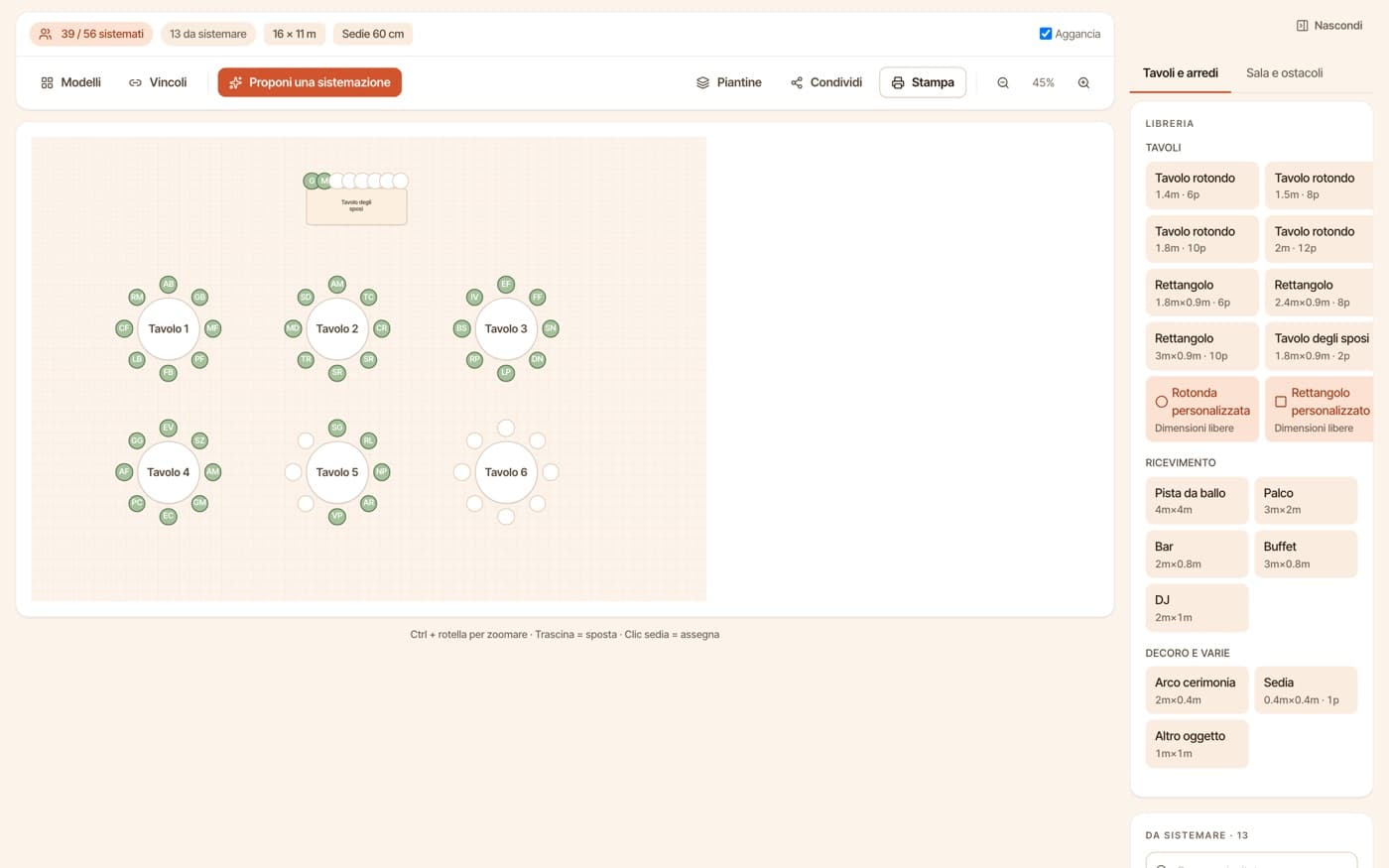Screen dimensions: 1389x868
Task: Open the Vincoli constraints
Action: (x=158, y=82)
